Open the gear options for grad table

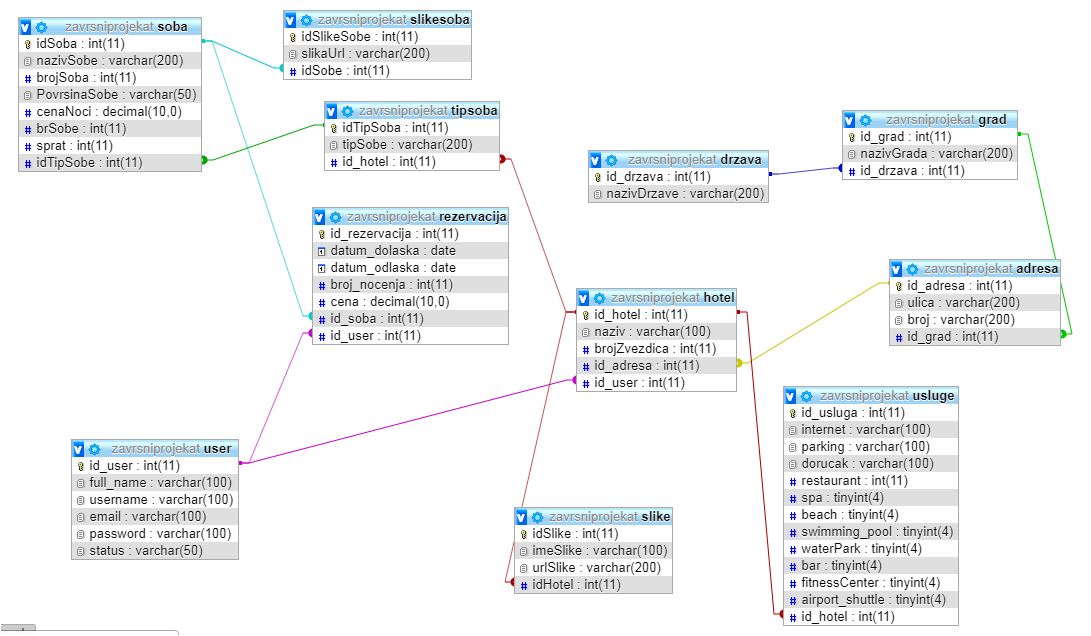(x=865, y=120)
